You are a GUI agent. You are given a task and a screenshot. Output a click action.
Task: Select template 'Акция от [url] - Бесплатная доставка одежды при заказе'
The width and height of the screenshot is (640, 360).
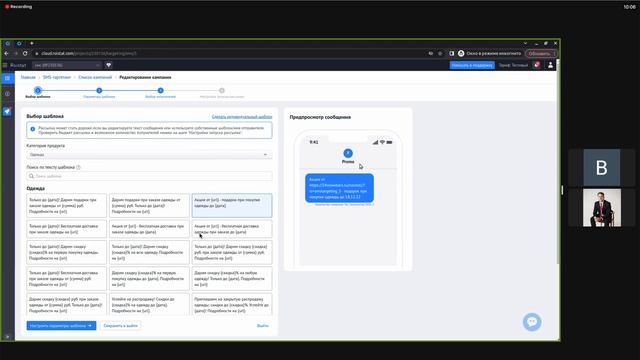pyautogui.click(x=232, y=229)
